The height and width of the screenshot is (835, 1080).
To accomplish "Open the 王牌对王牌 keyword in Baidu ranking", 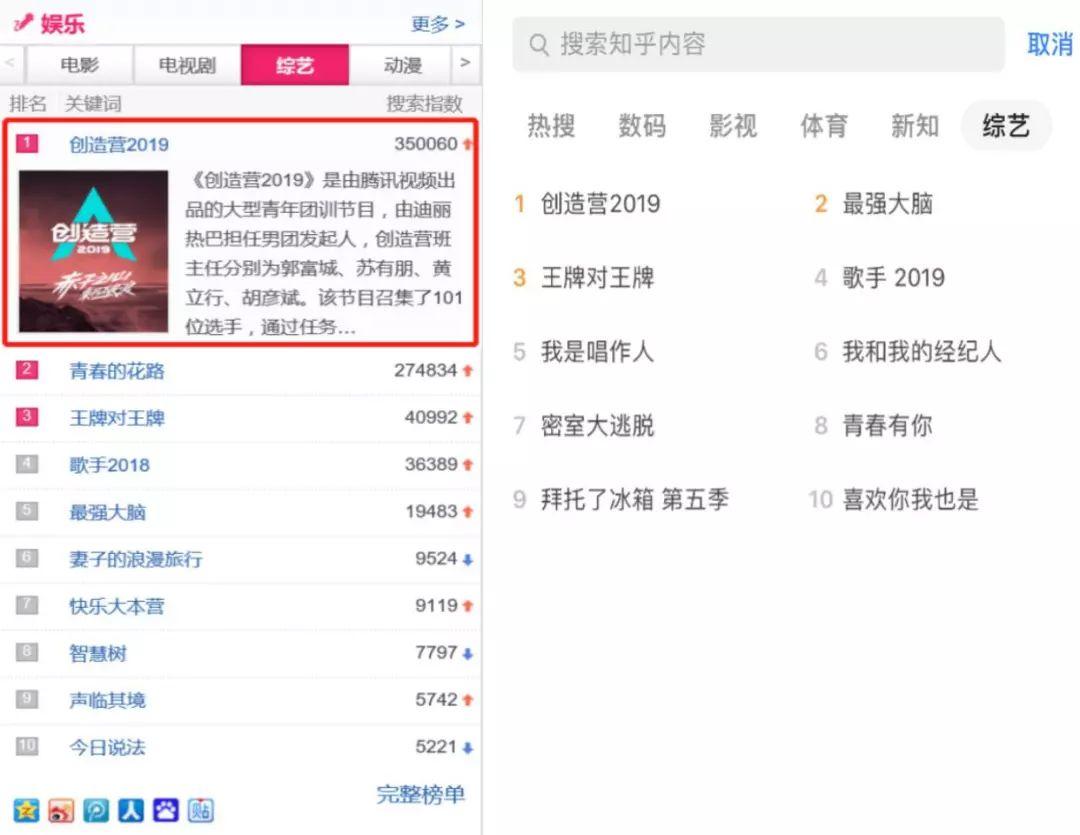I will click(116, 418).
